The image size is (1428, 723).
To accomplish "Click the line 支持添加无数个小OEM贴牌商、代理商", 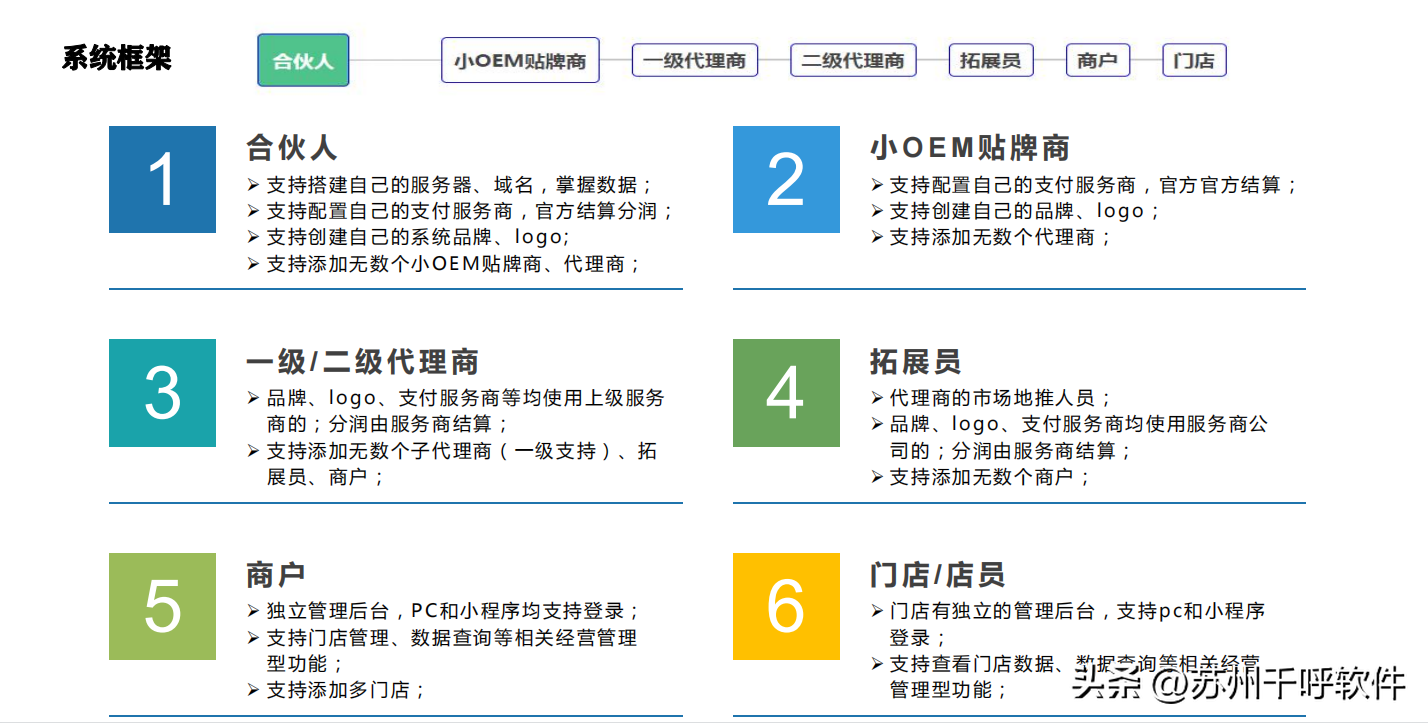I will 445,264.
